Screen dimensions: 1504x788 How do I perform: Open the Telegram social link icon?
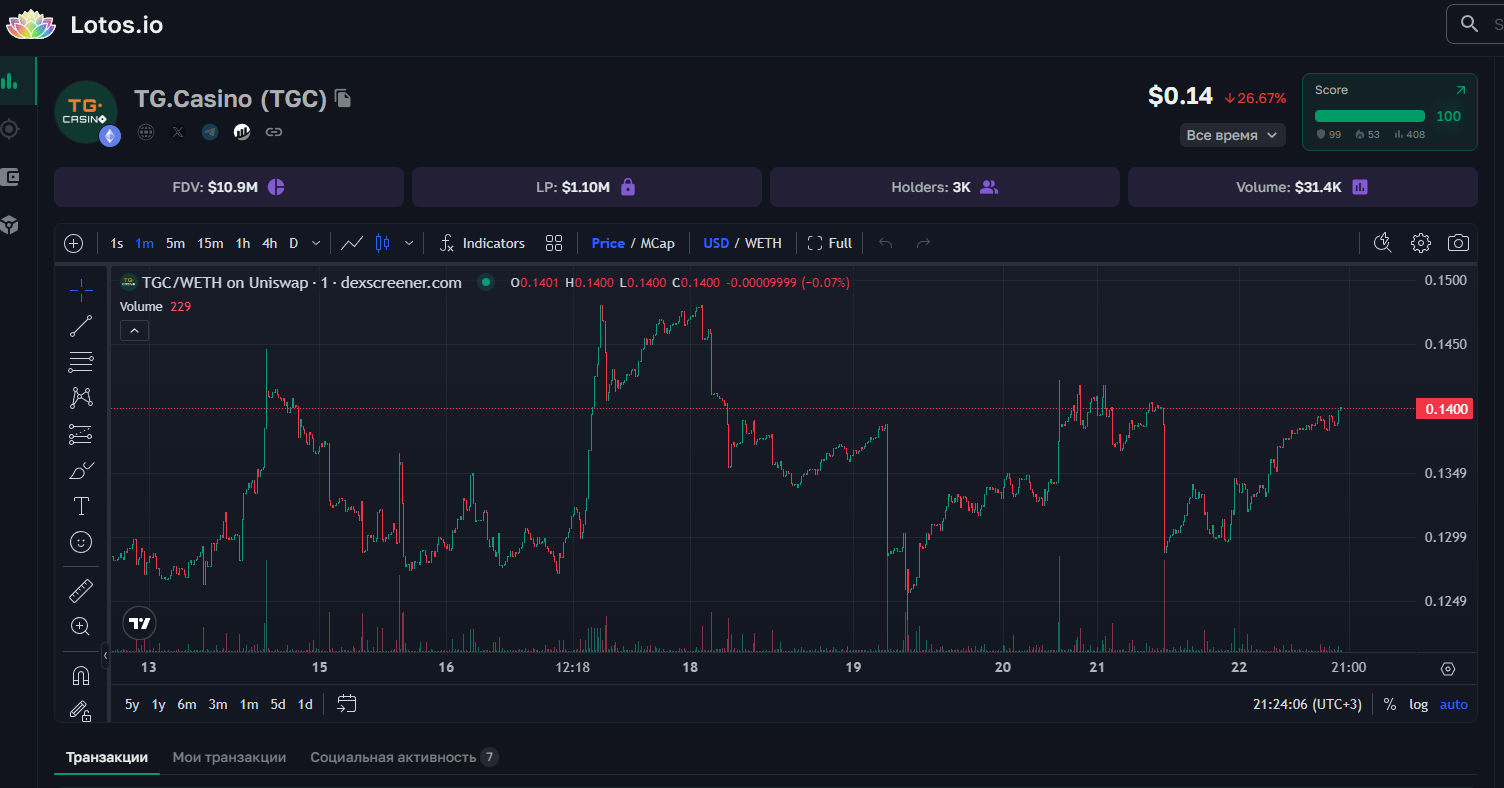pos(210,132)
